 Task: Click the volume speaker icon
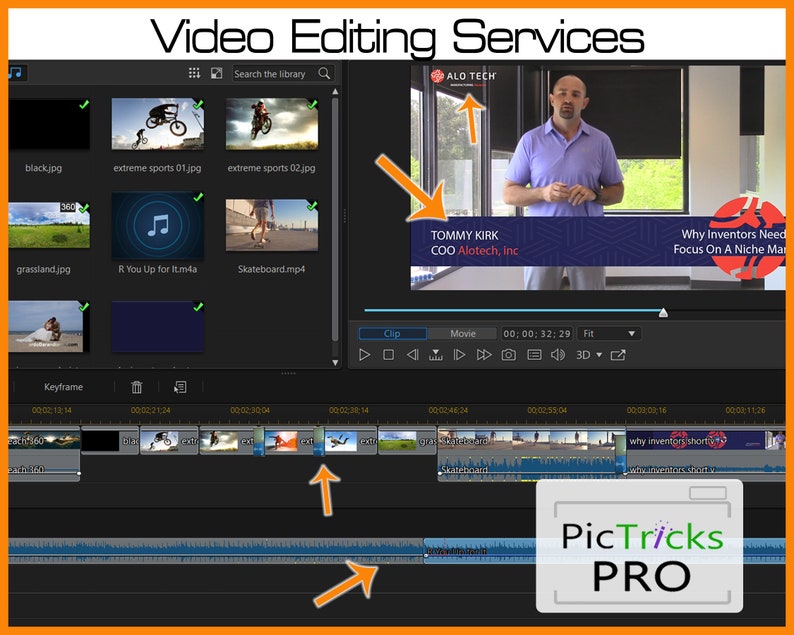click(x=558, y=355)
